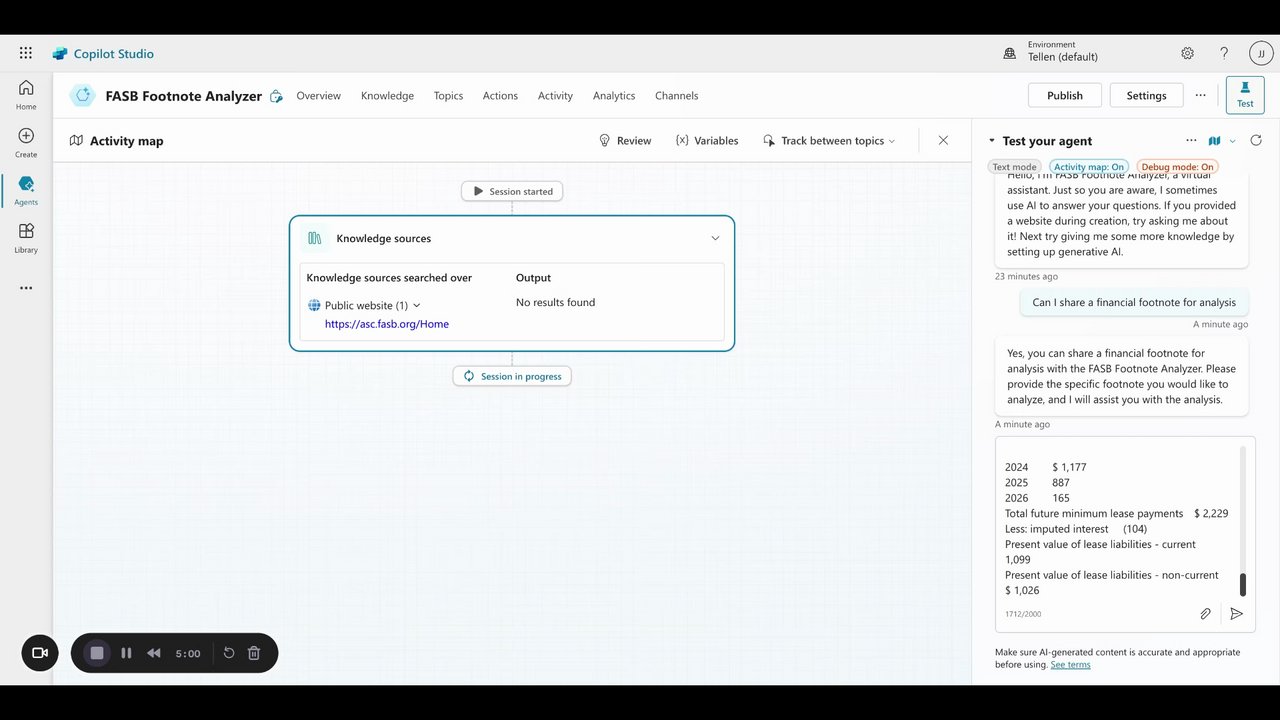Click the Settings button
This screenshot has height=720, width=1280.
pos(1146,95)
